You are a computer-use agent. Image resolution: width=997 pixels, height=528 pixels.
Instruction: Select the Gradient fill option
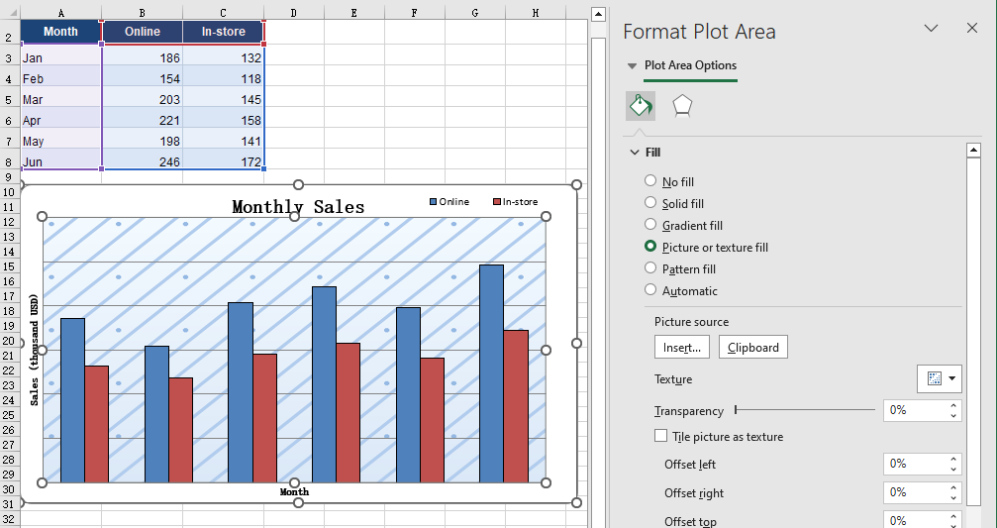pos(650,224)
